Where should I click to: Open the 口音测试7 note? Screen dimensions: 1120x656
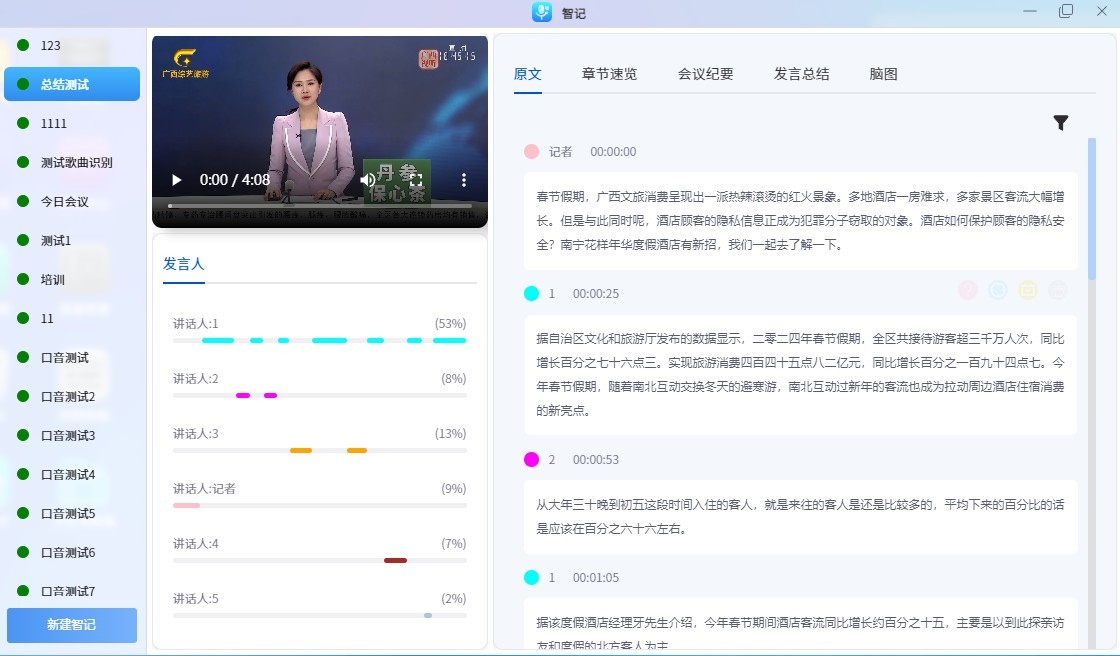tap(72, 591)
